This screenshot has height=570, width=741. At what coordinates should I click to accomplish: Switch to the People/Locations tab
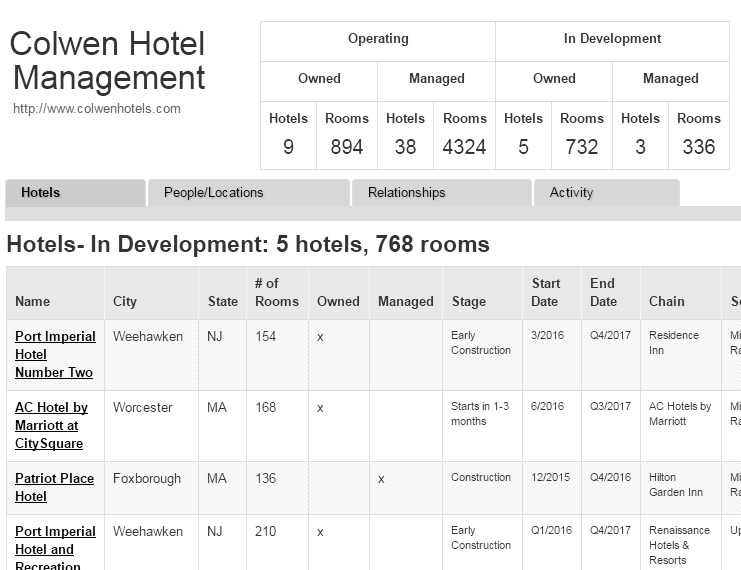[x=249, y=193]
